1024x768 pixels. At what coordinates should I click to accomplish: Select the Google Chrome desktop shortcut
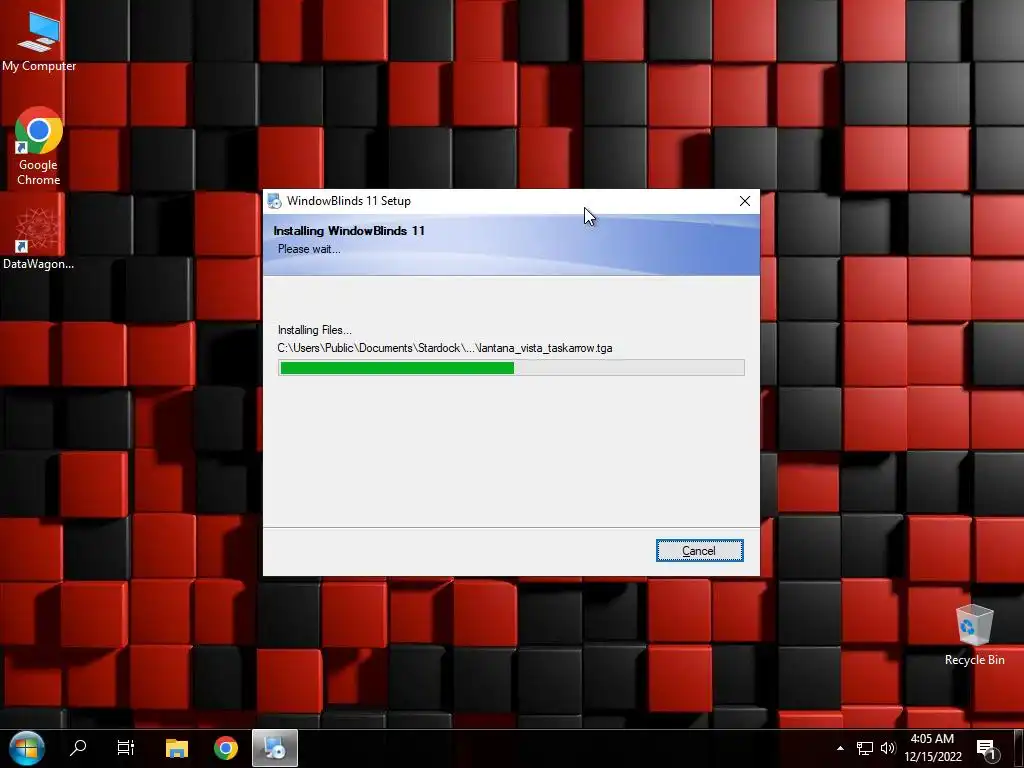tap(39, 147)
